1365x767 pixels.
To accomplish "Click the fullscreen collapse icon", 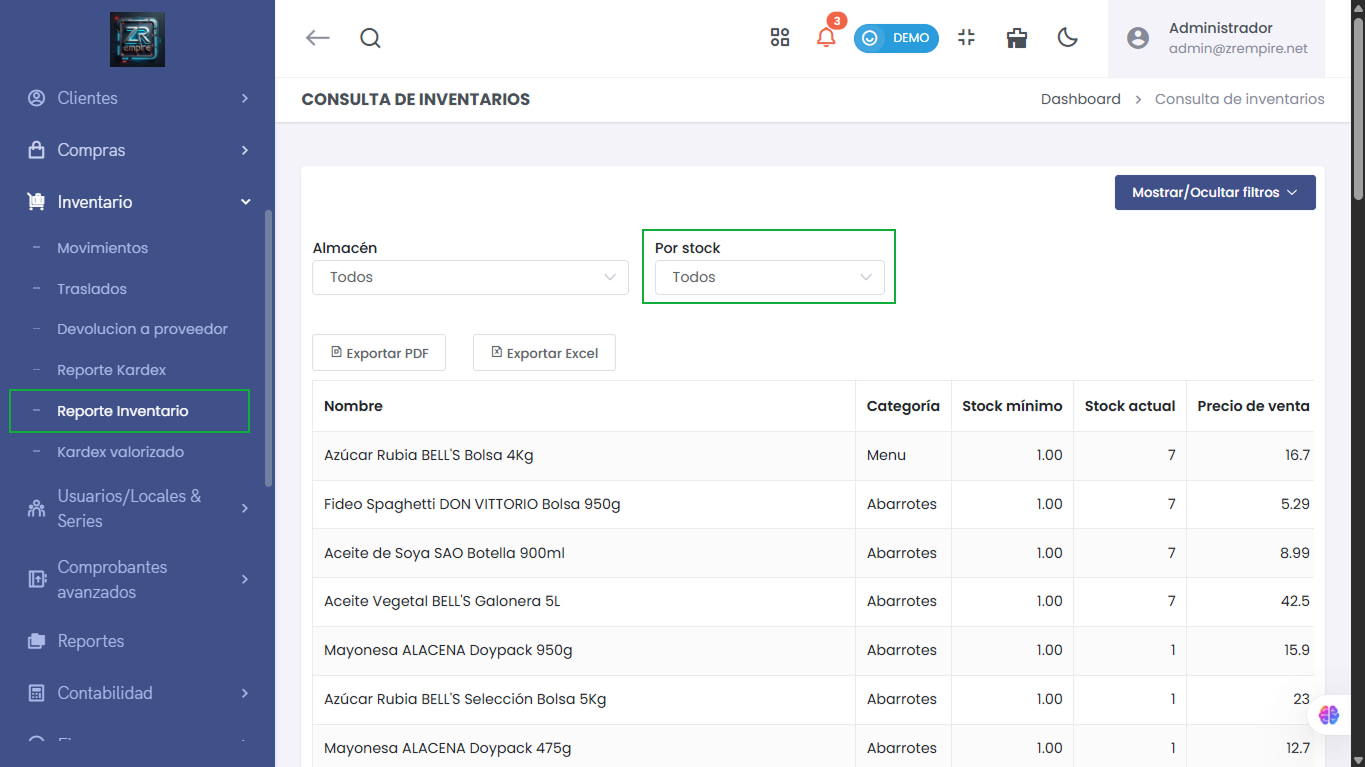I will [966, 38].
